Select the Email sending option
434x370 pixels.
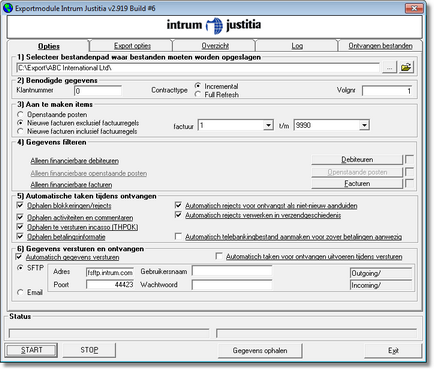(20, 292)
